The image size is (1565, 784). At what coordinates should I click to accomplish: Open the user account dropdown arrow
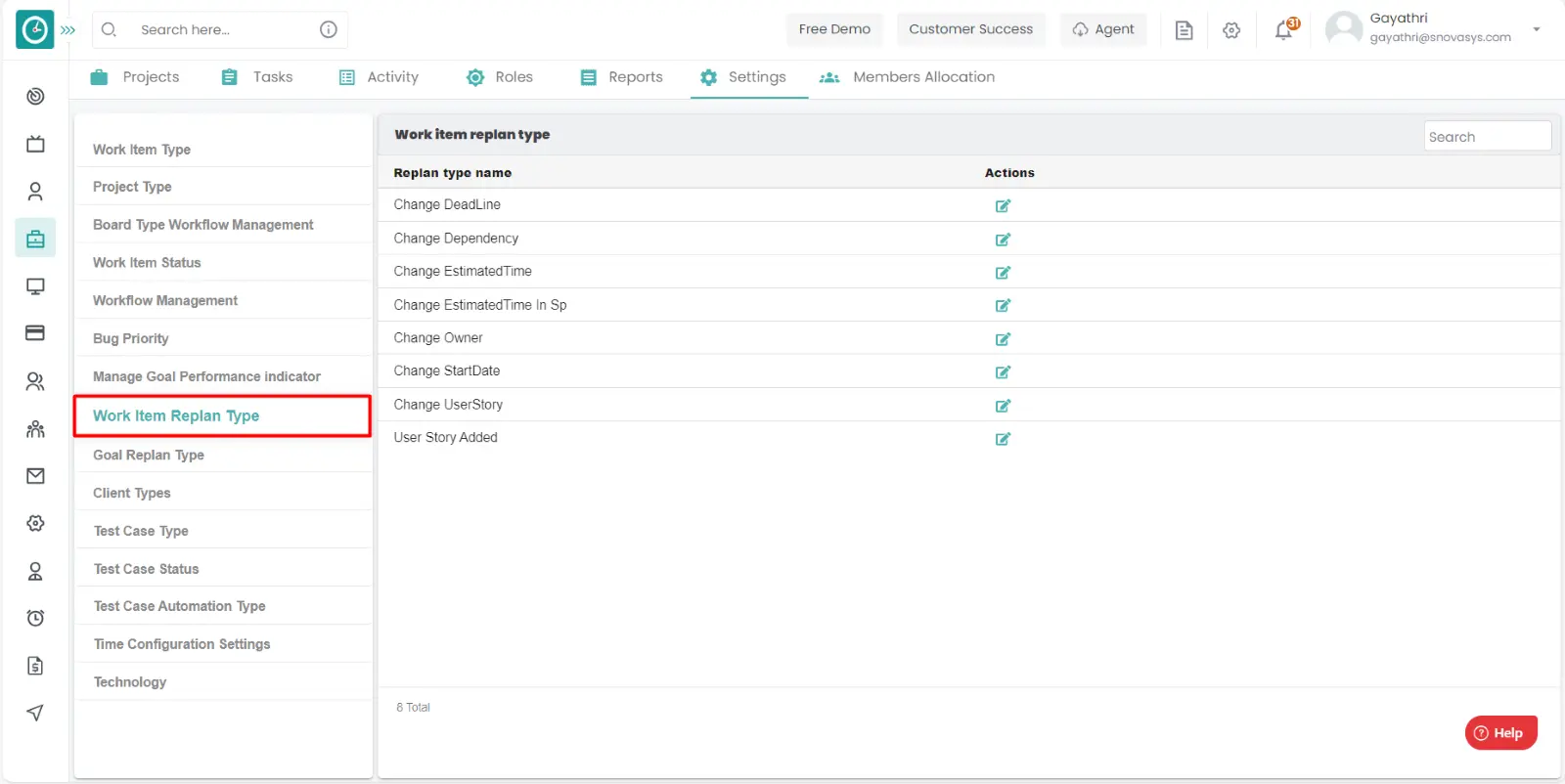coord(1537,29)
